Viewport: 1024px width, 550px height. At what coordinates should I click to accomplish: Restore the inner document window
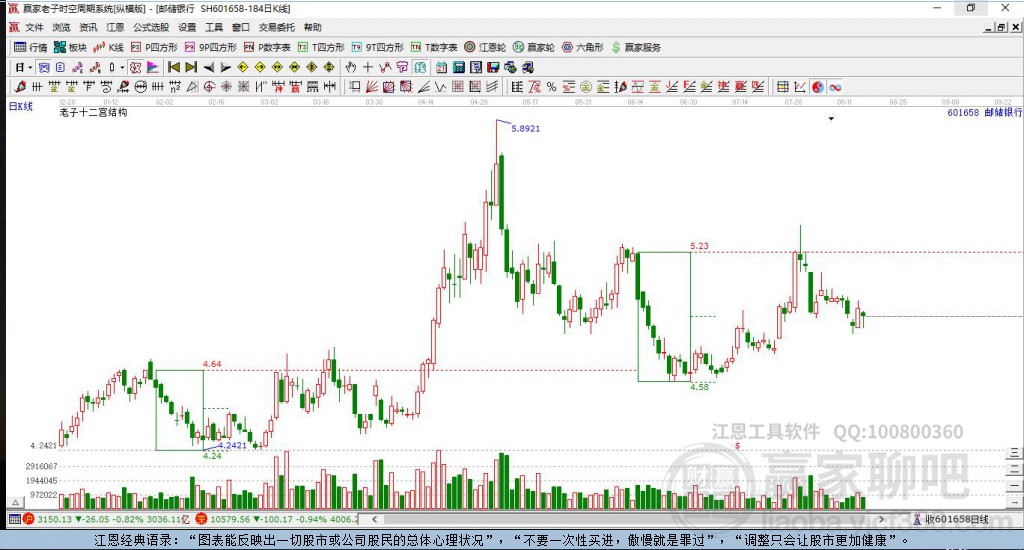coord(1000,27)
